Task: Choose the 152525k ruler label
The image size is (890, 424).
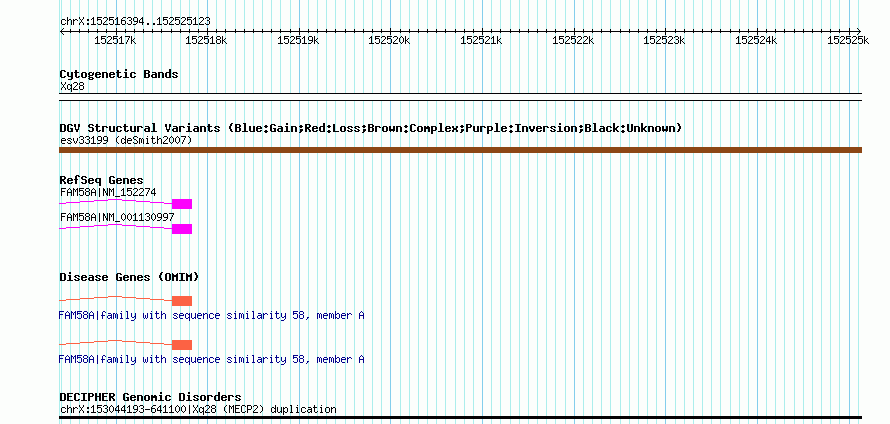Action: tap(848, 40)
